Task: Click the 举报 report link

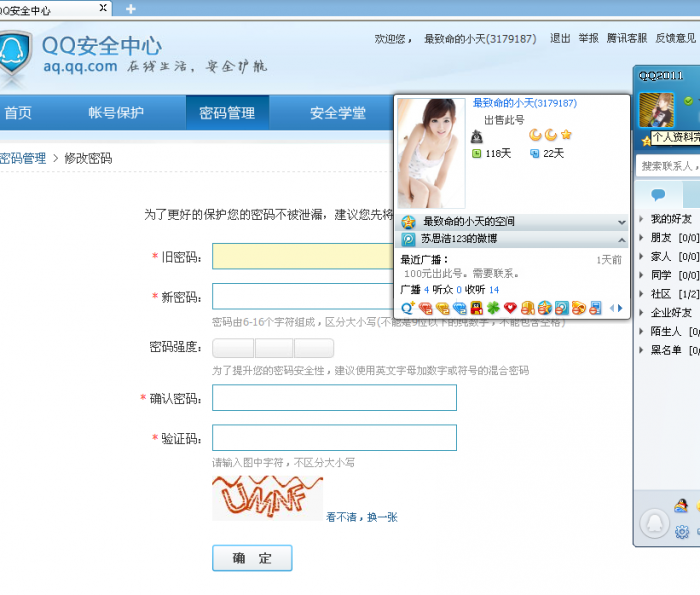Action: click(x=588, y=39)
